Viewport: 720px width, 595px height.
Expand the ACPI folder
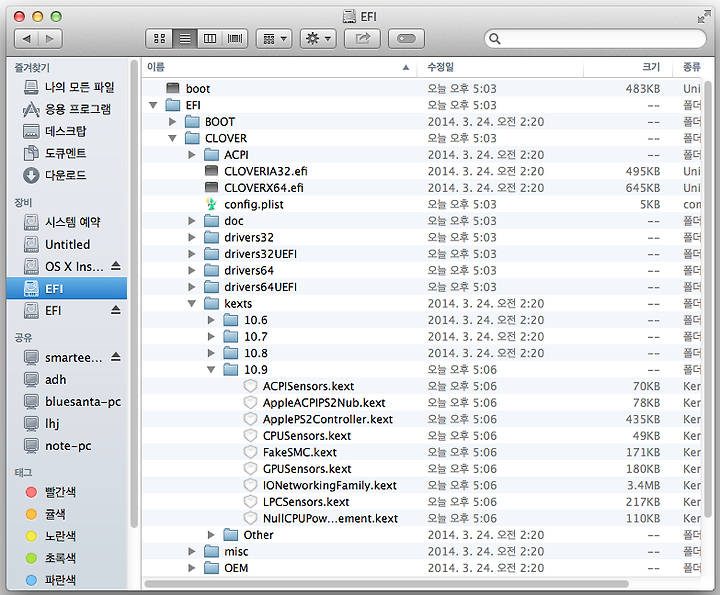point(192,155)
